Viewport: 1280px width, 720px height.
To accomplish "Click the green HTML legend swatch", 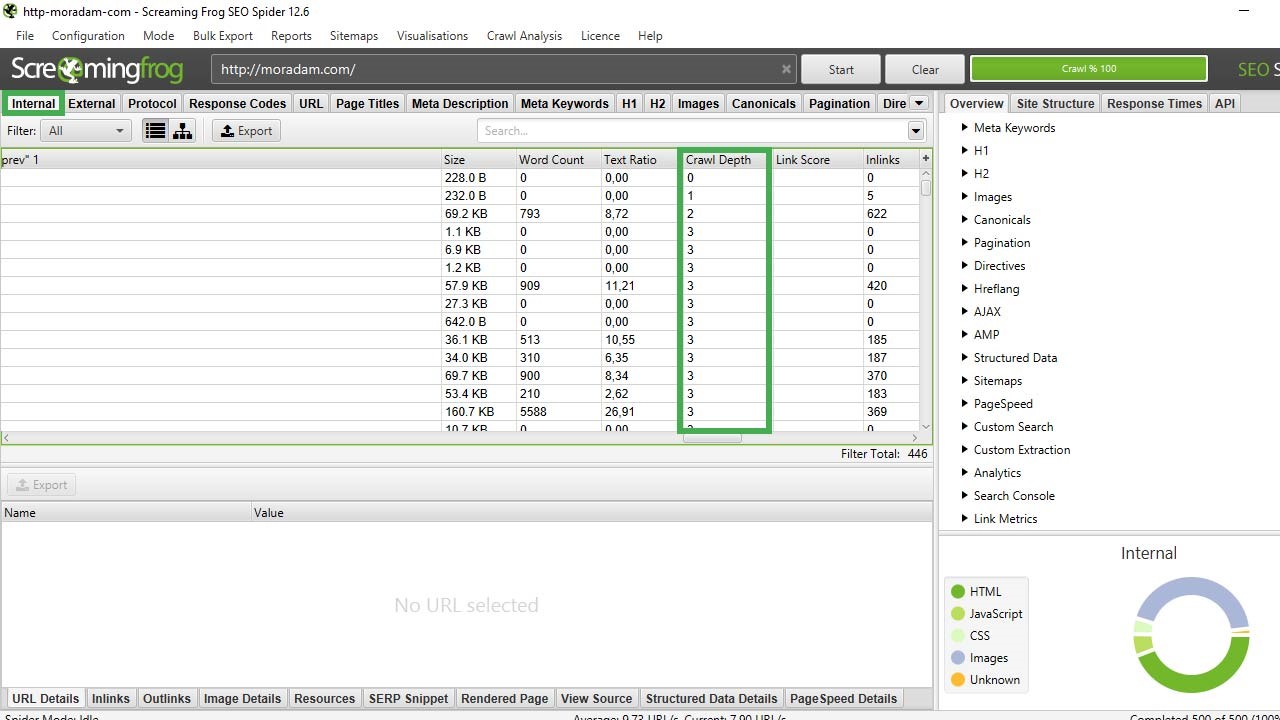I will tap(958, 592).
